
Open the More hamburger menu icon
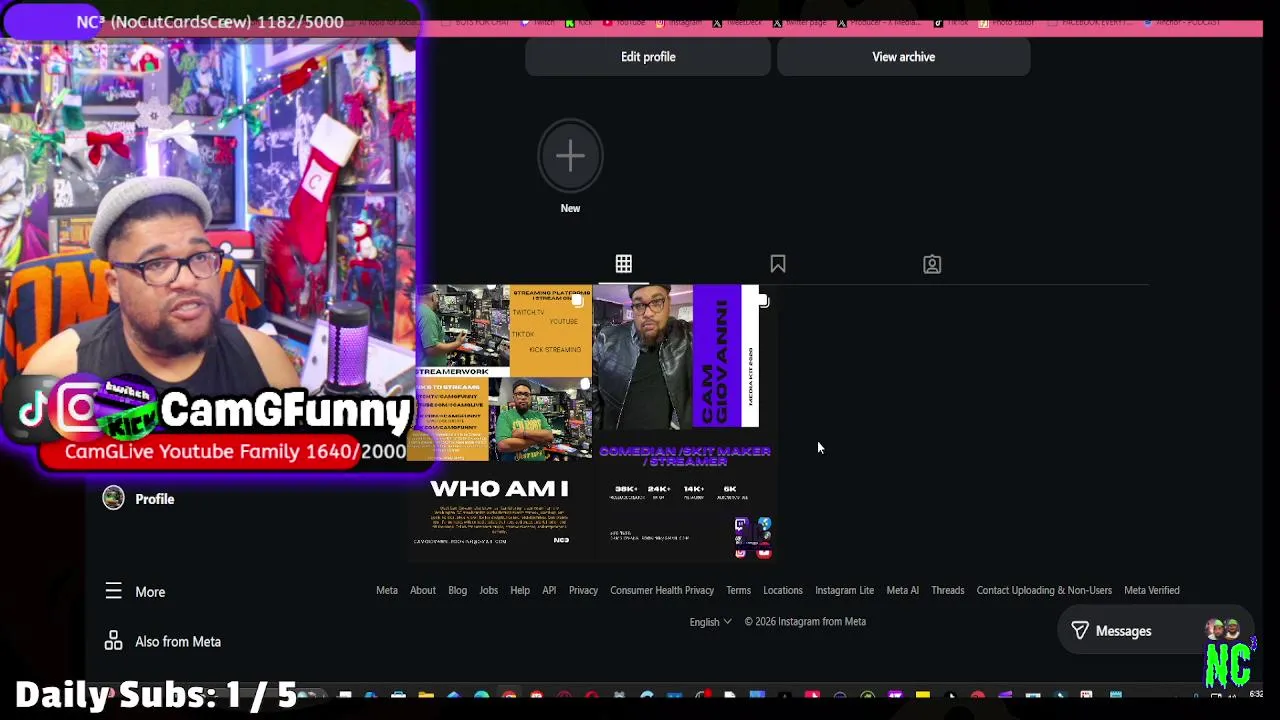tap(113, 591)
